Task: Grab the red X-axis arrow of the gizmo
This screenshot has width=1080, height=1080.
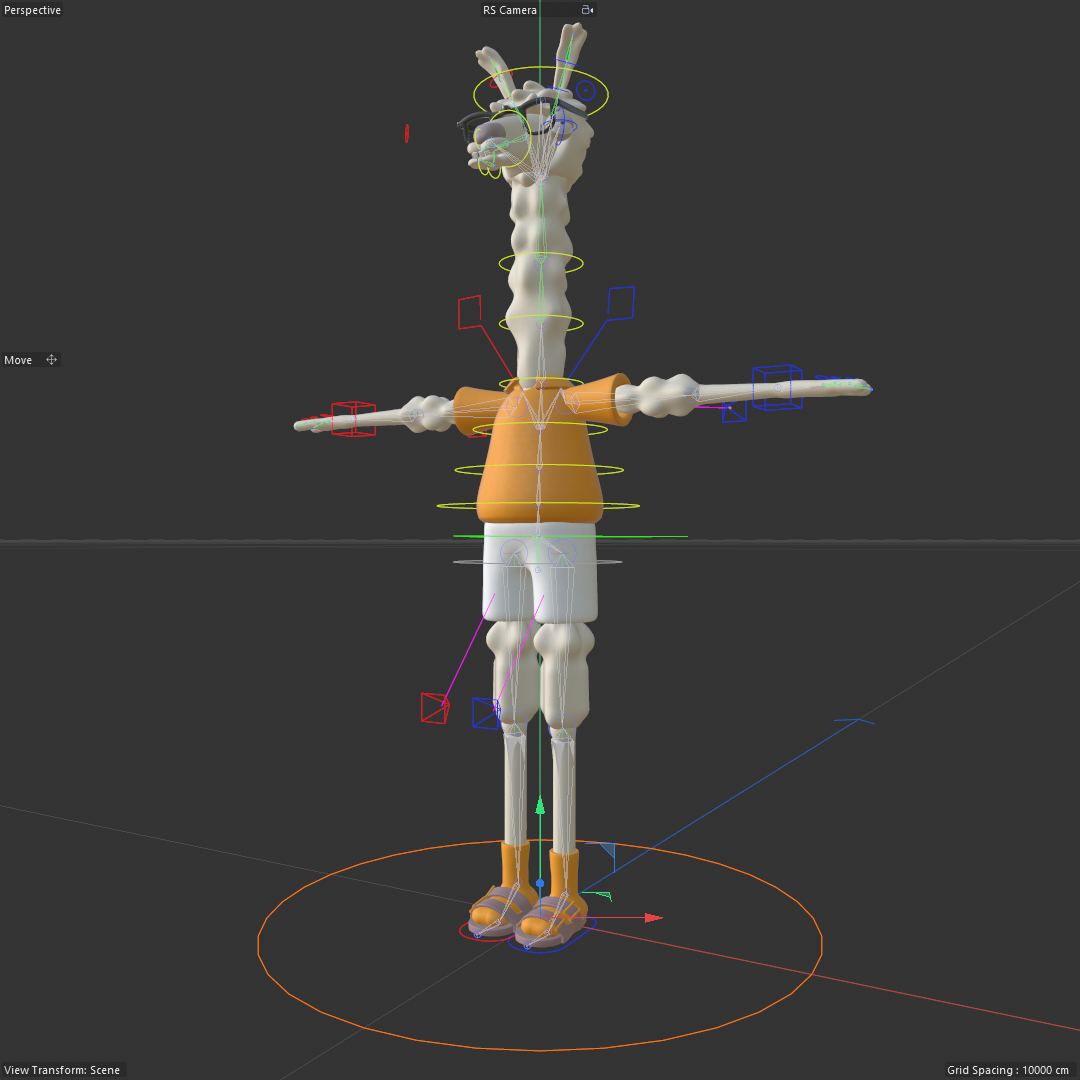Action: click(653, 917)
